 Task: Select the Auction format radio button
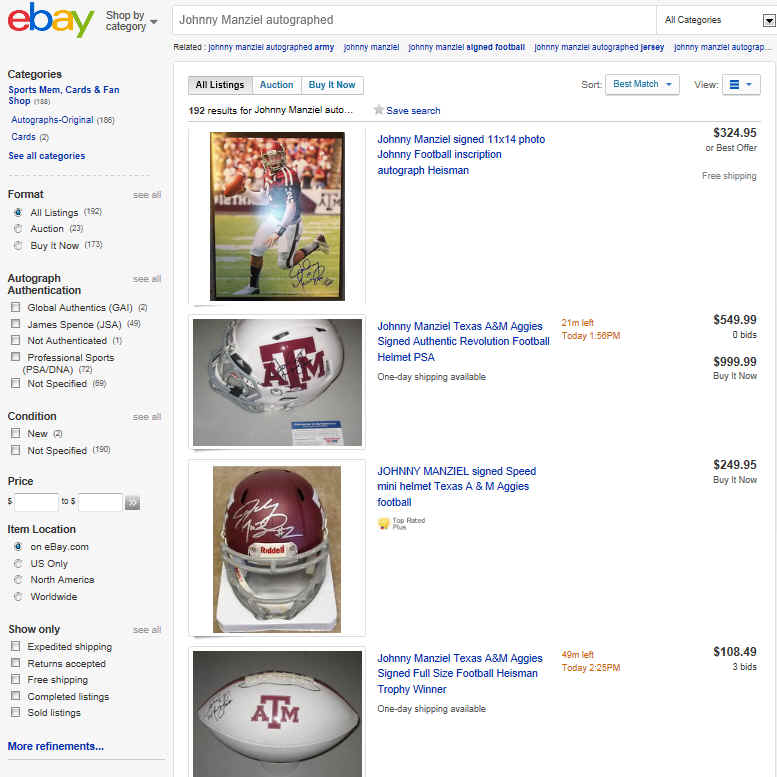tap(18, 228)
